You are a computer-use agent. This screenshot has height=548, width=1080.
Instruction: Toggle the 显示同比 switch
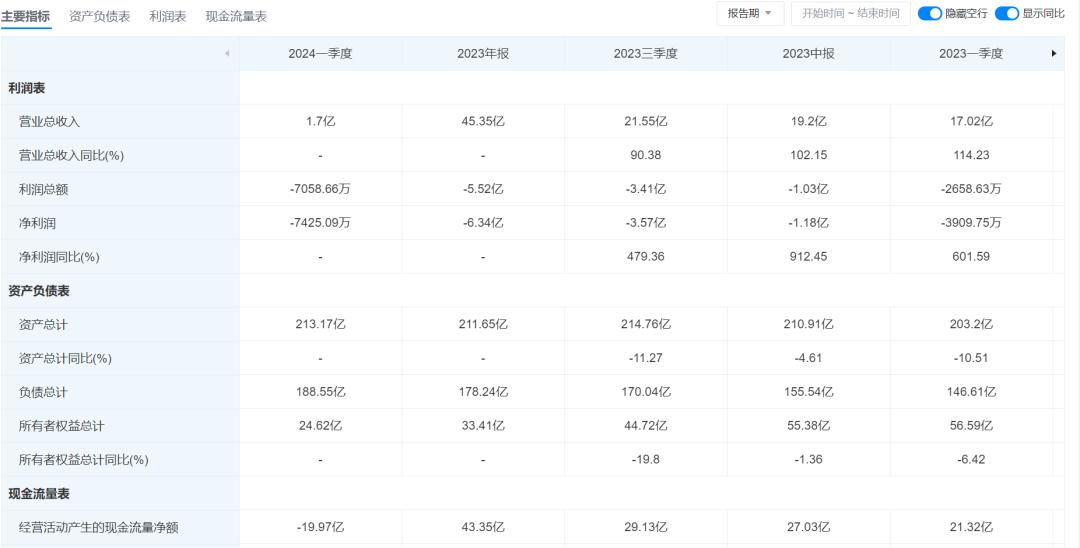[x=1006, y=14]
